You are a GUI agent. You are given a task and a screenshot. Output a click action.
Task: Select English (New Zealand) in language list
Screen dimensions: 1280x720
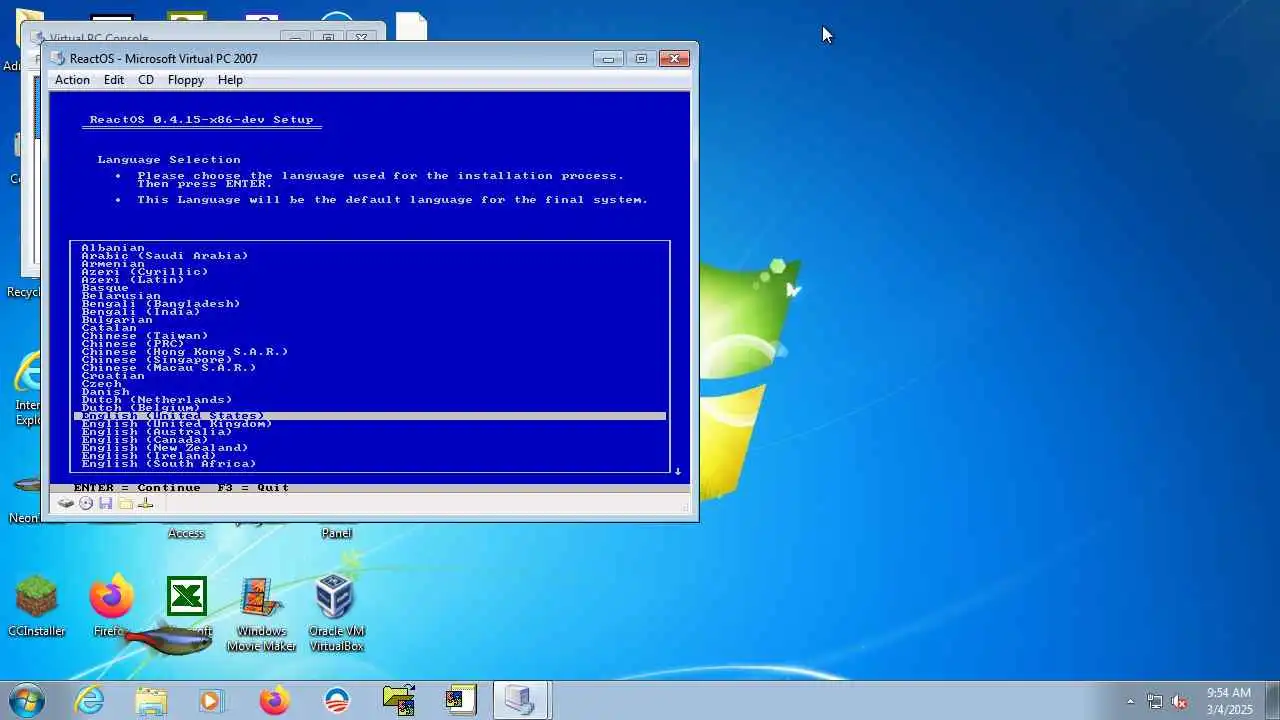click(x=165, y=448)
